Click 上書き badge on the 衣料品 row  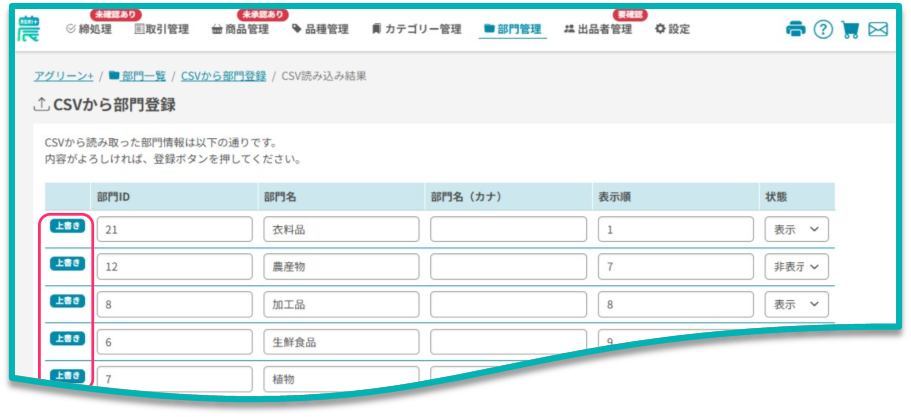[66, 226]
